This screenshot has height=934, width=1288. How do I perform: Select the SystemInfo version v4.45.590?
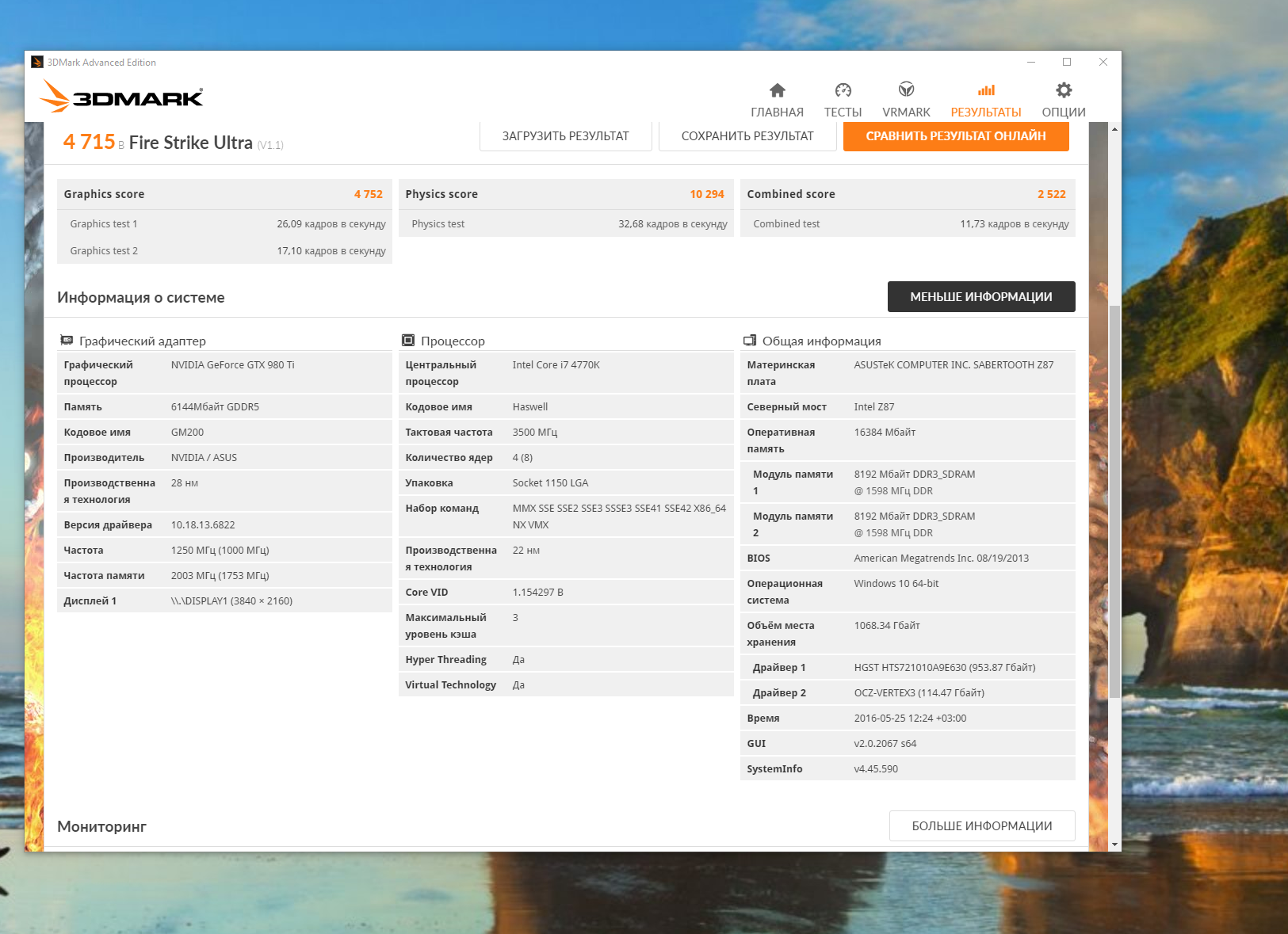point(876,769)
